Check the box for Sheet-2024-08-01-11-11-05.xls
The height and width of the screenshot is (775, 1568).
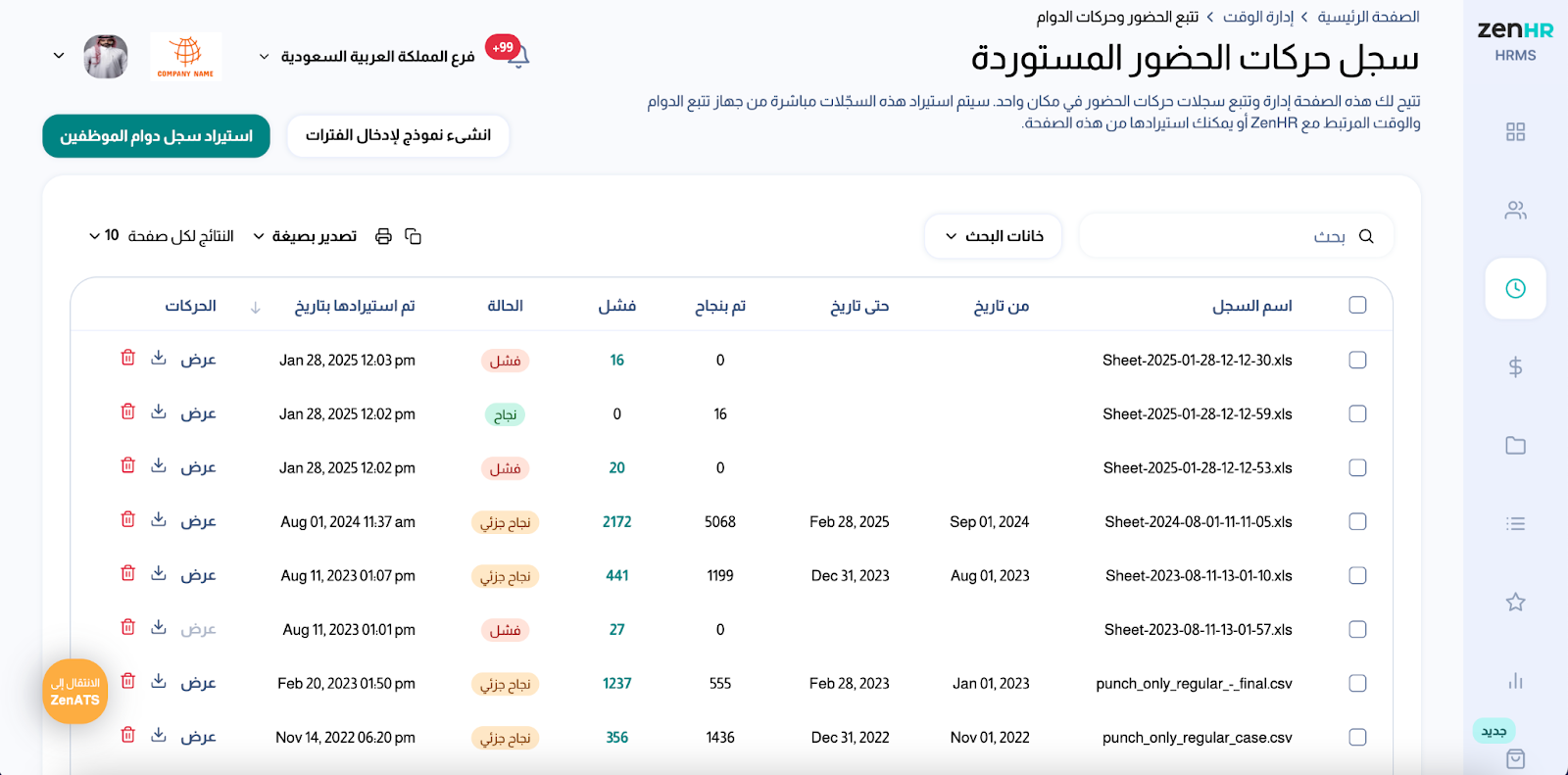click(x=1357, y=521)
